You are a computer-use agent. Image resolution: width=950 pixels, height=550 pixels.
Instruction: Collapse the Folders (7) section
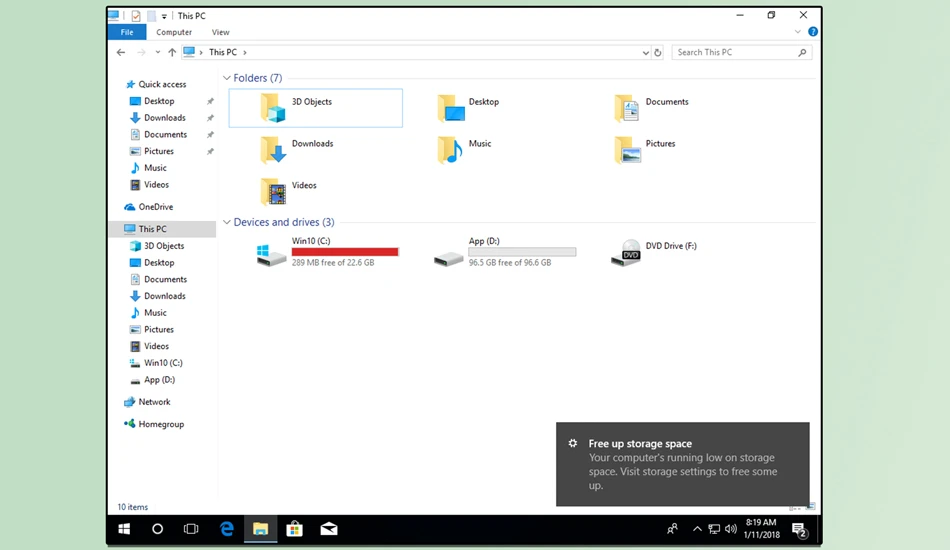point(227,78)
